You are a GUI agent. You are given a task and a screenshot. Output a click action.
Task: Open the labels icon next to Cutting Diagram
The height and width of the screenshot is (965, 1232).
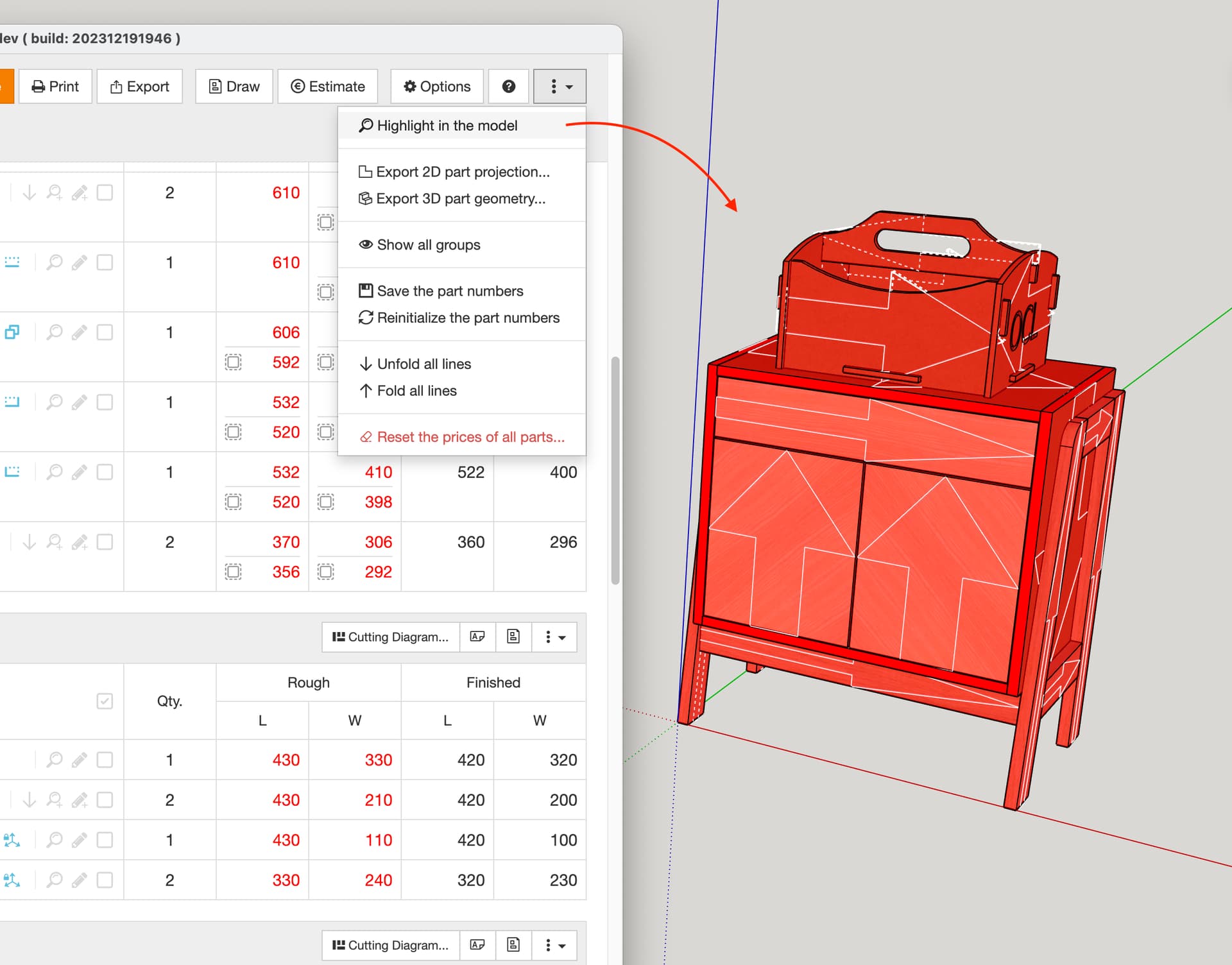click(477, 636)
